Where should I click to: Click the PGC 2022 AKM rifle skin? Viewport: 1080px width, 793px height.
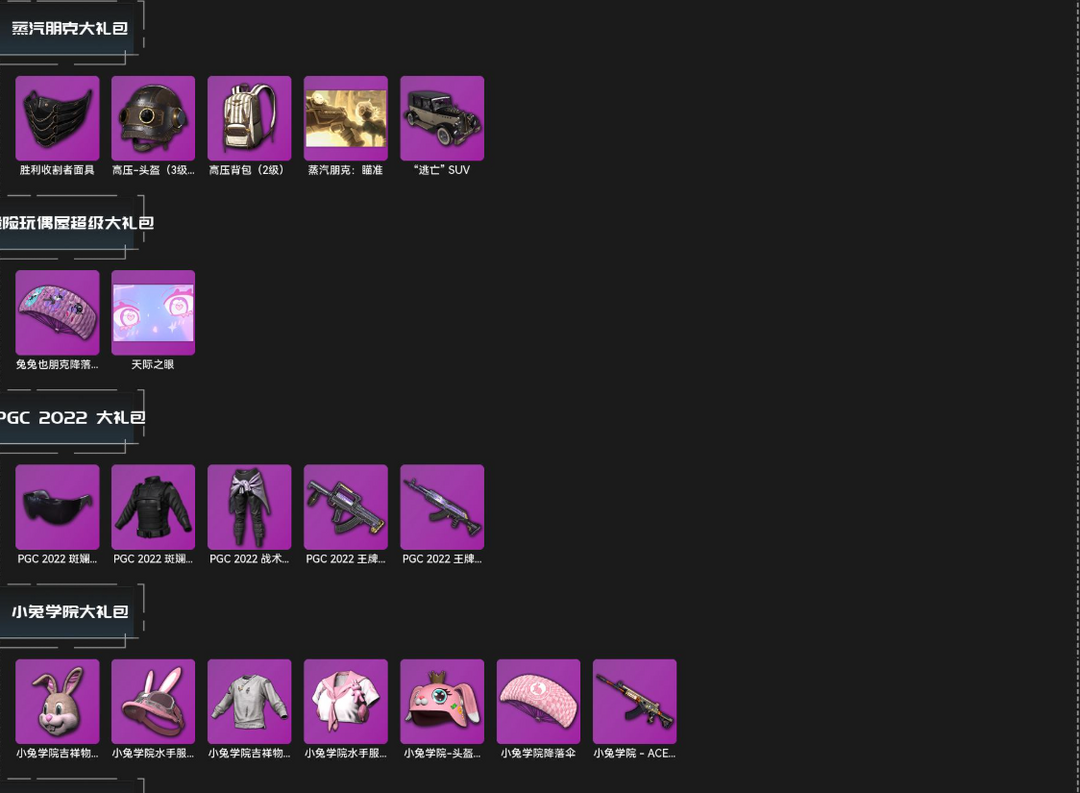tap(442, 507)
